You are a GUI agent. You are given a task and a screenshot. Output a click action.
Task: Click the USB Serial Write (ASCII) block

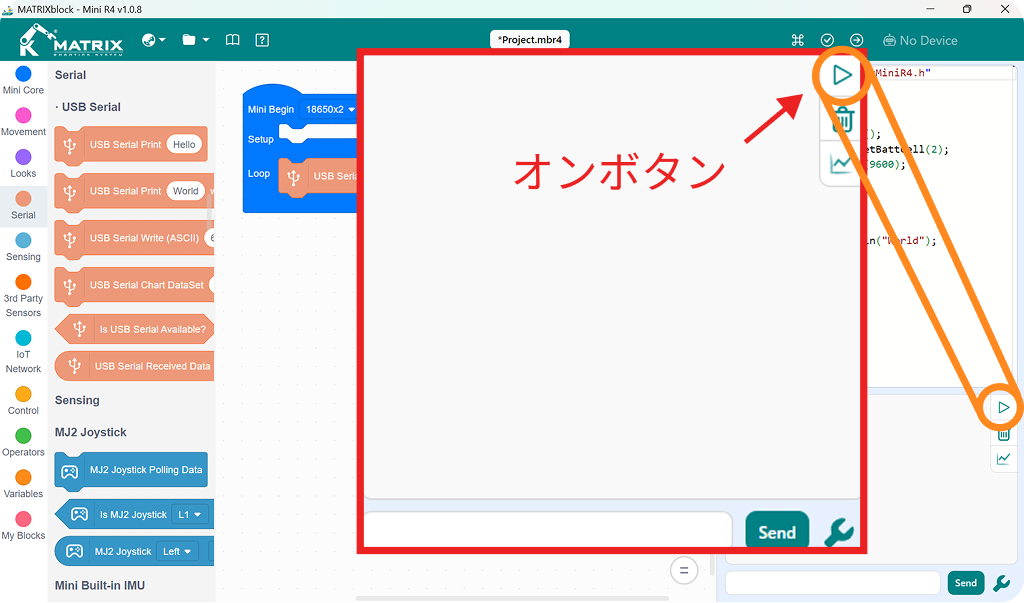pos(134,238)
